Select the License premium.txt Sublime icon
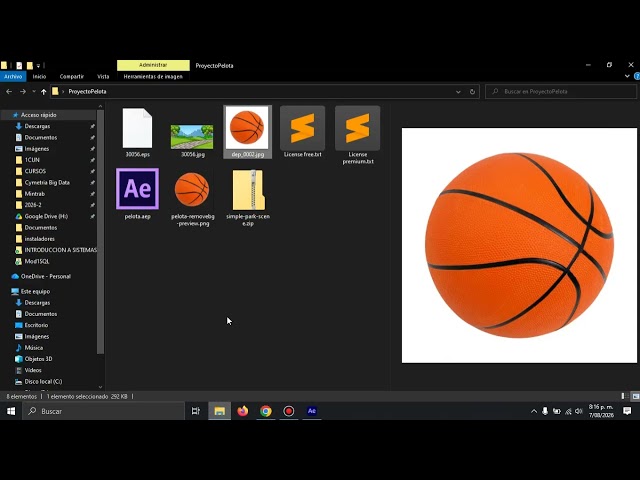 358,128
